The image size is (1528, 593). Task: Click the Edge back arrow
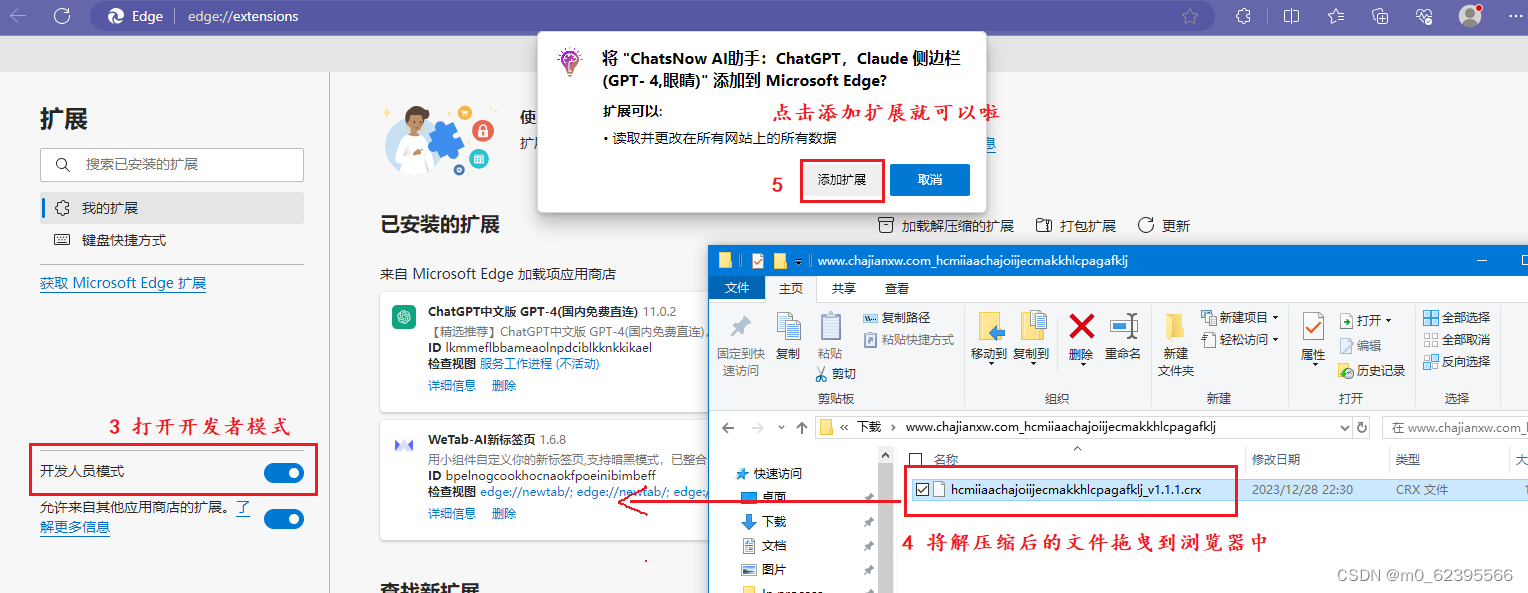pyautogui.click(x=18, y=16)
